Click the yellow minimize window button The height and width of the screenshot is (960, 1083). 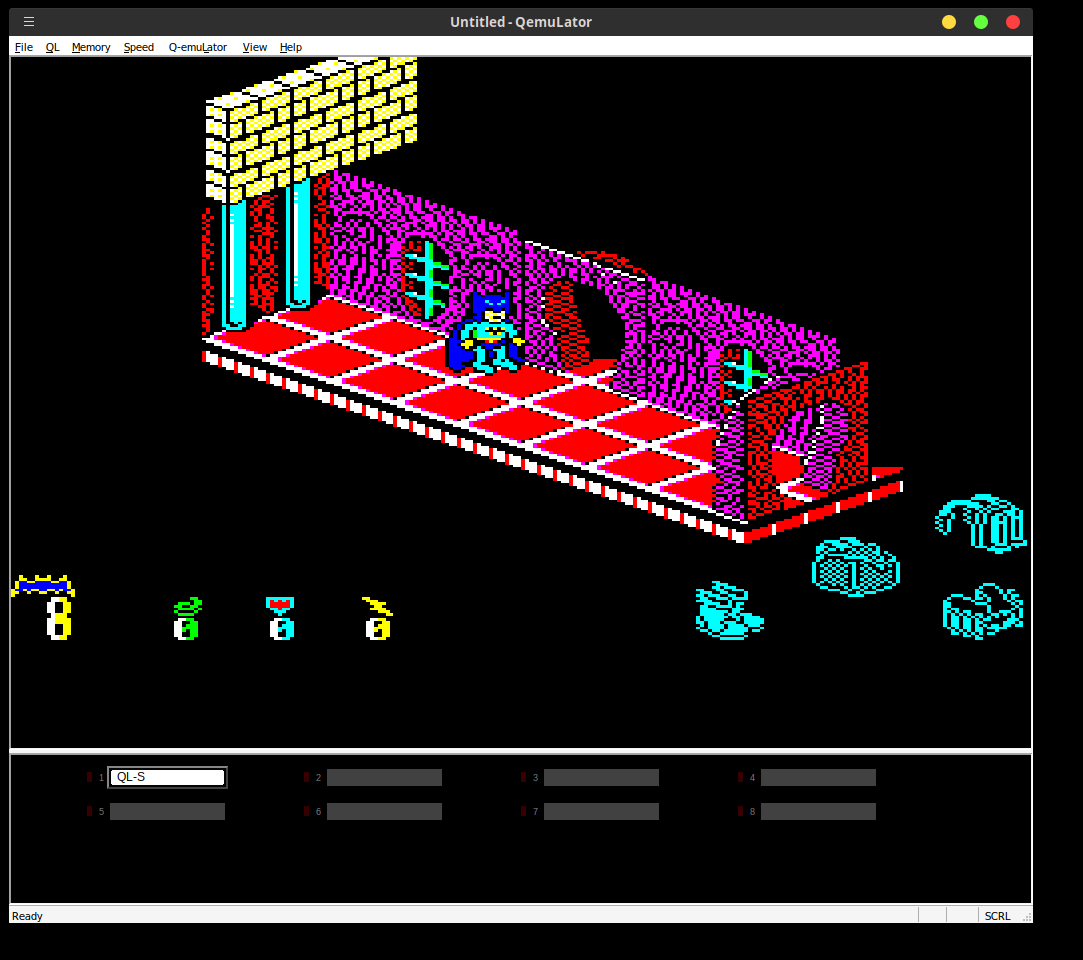(949, 22)
